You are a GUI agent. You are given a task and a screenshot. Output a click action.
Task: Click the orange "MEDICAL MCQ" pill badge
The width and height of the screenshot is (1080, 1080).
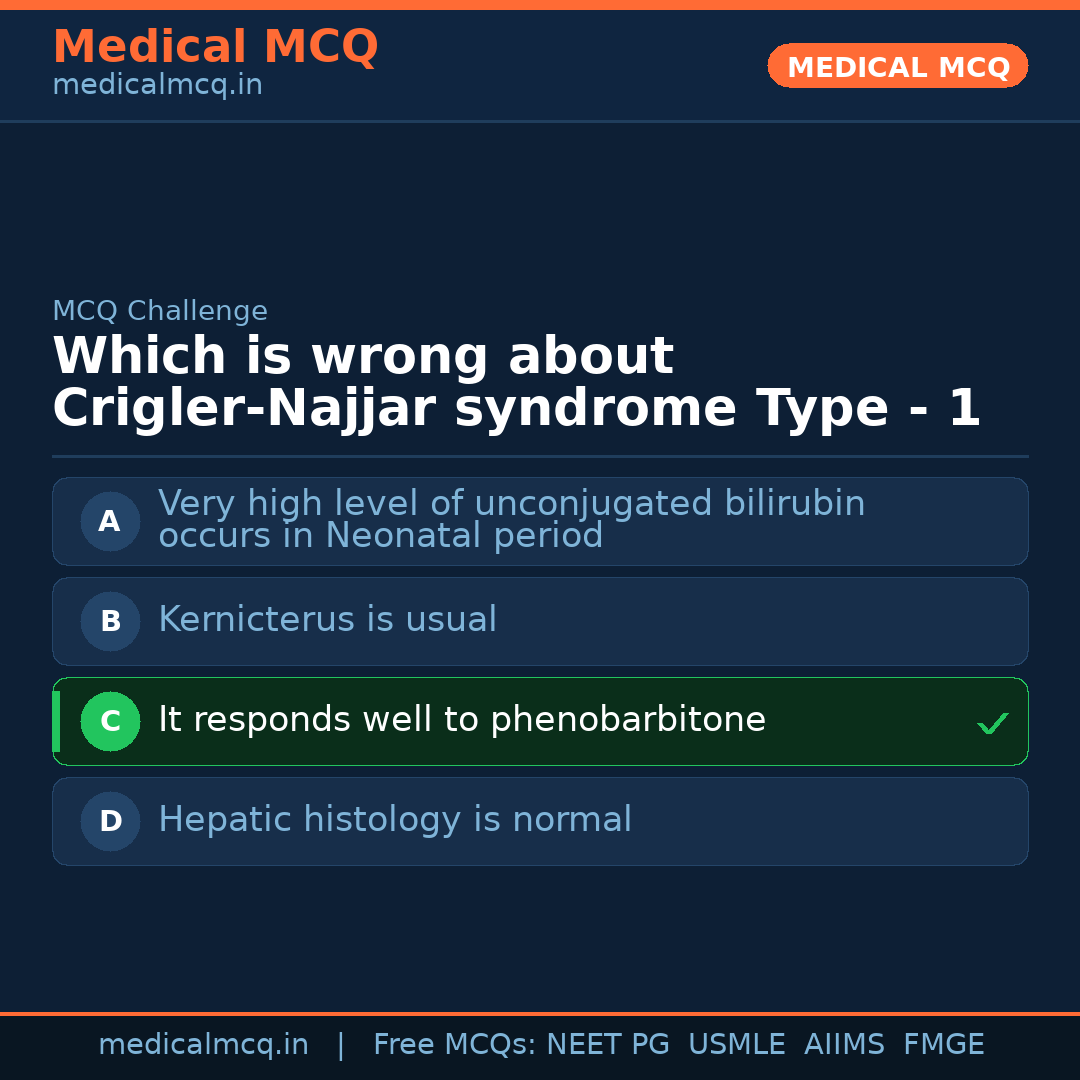coord(897,67)
